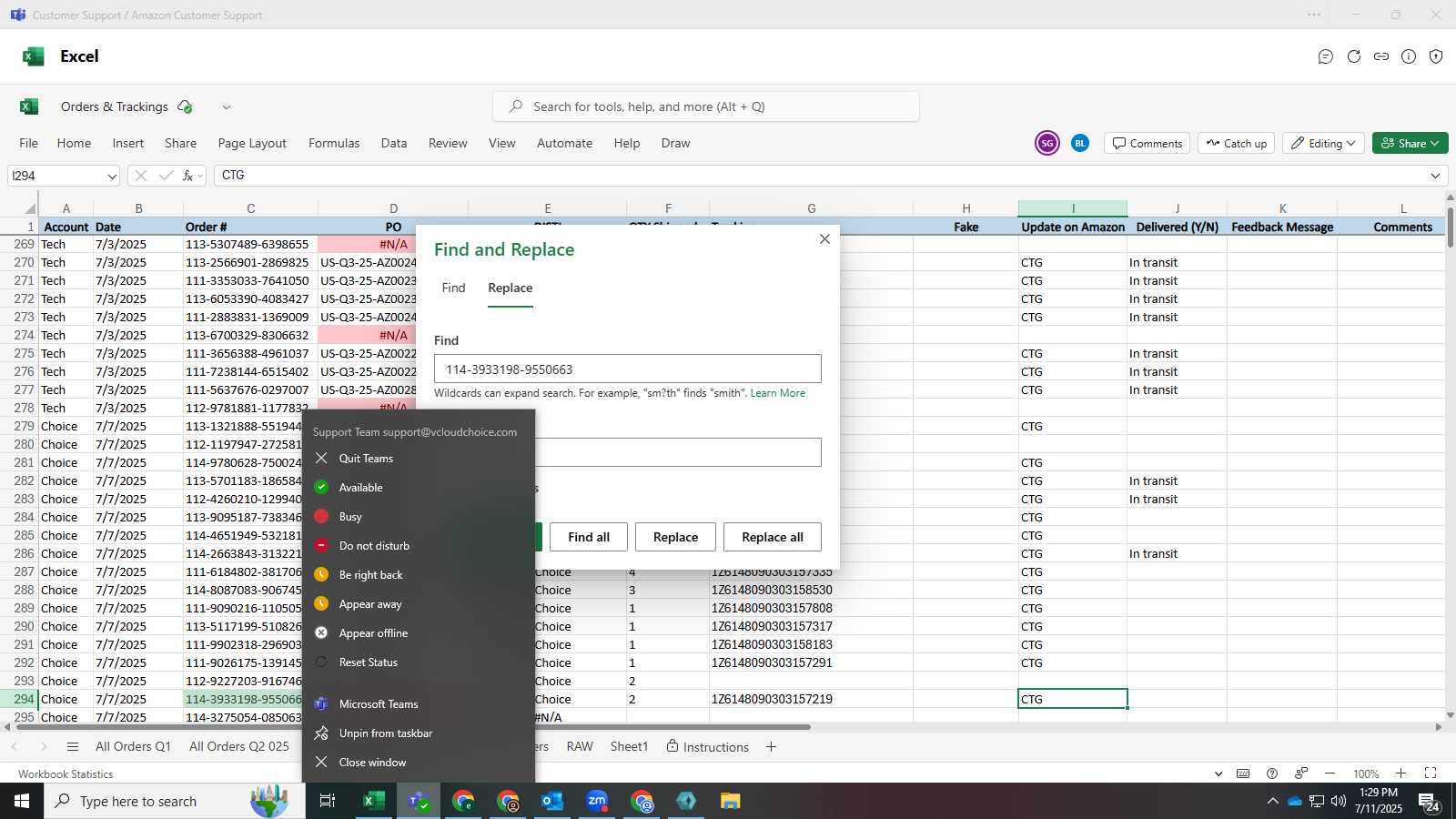
Task: Open the Comments pane button
Action: tap(1147, 143)
